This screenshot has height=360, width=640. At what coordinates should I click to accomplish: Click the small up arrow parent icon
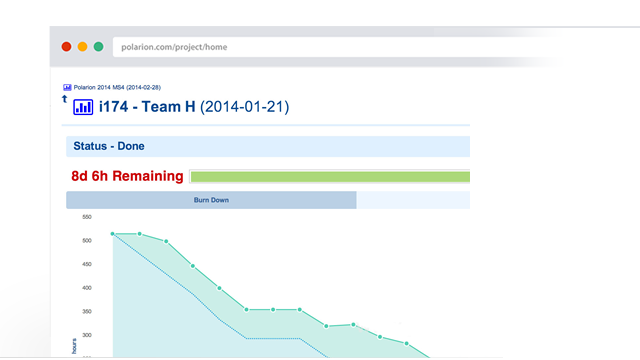tap(64, 99)
